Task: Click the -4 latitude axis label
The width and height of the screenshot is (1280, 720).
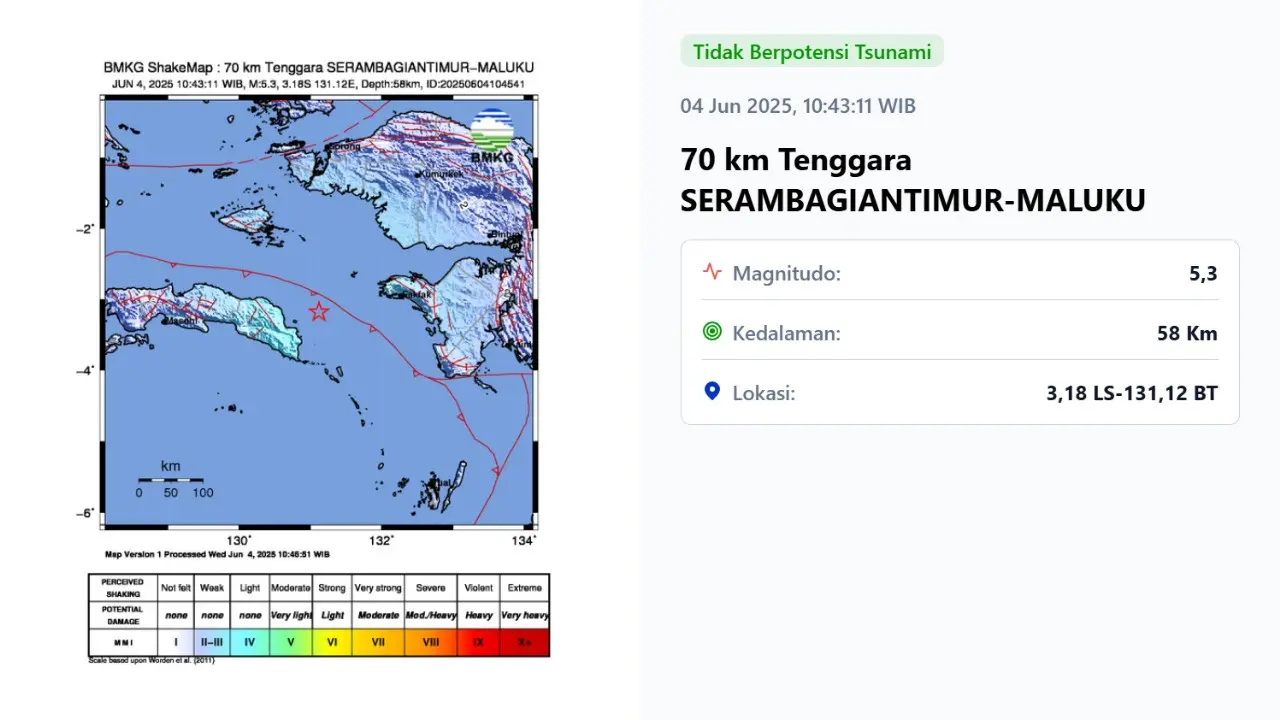Action: (x=85, y=370)
